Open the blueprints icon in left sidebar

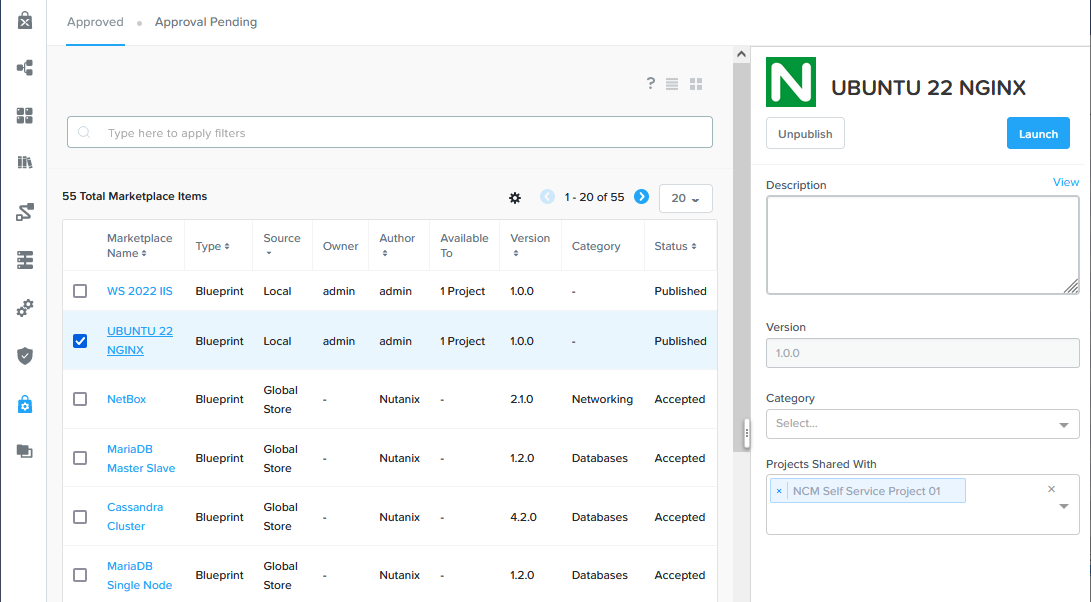click(x=25, y=68)
